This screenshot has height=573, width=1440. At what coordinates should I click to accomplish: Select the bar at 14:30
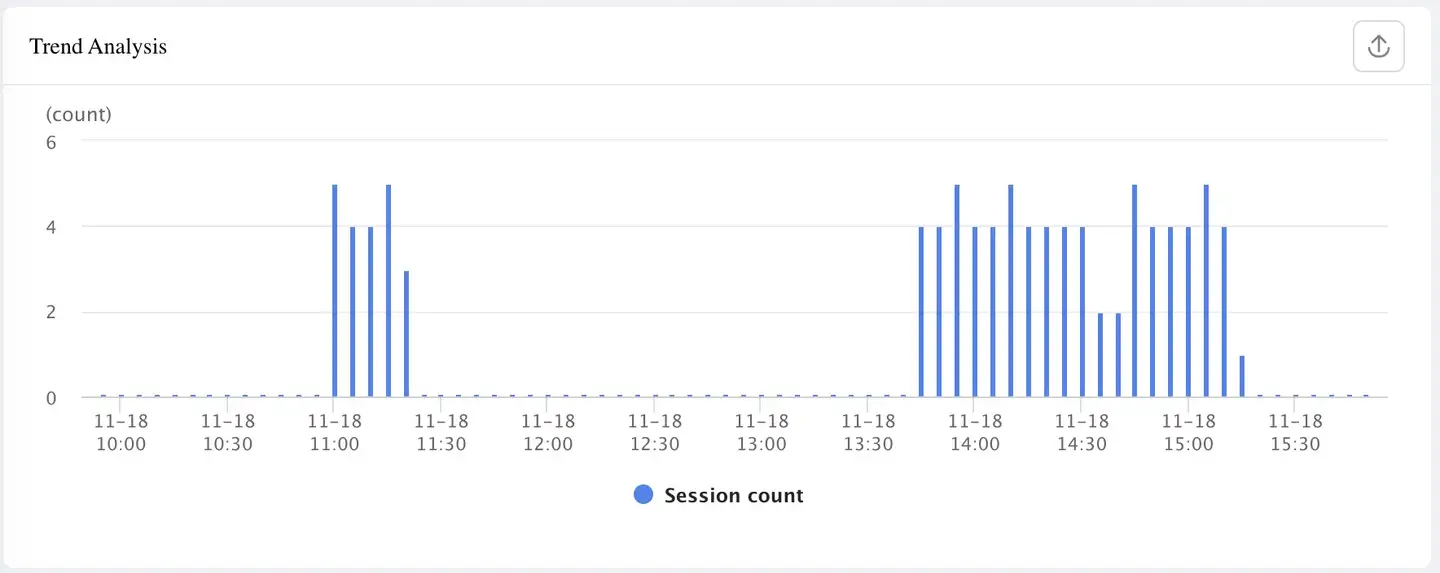(x=1082, y=312)
